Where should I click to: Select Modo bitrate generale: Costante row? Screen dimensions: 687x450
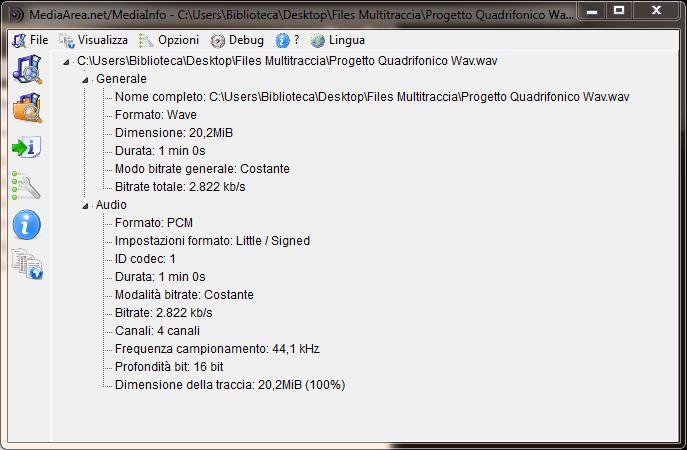click(x=202, y=169)
